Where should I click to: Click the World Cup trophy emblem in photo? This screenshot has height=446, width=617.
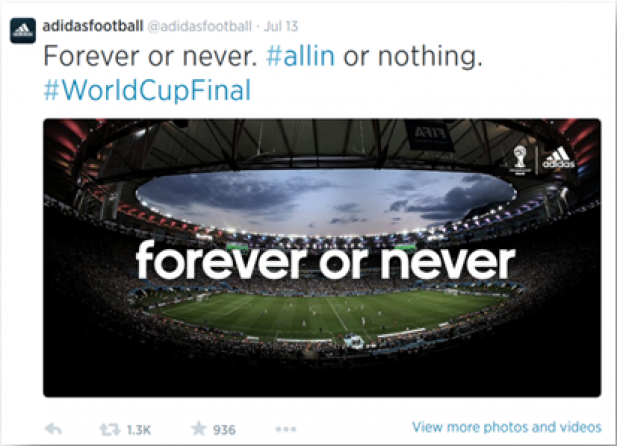point(520,159)
